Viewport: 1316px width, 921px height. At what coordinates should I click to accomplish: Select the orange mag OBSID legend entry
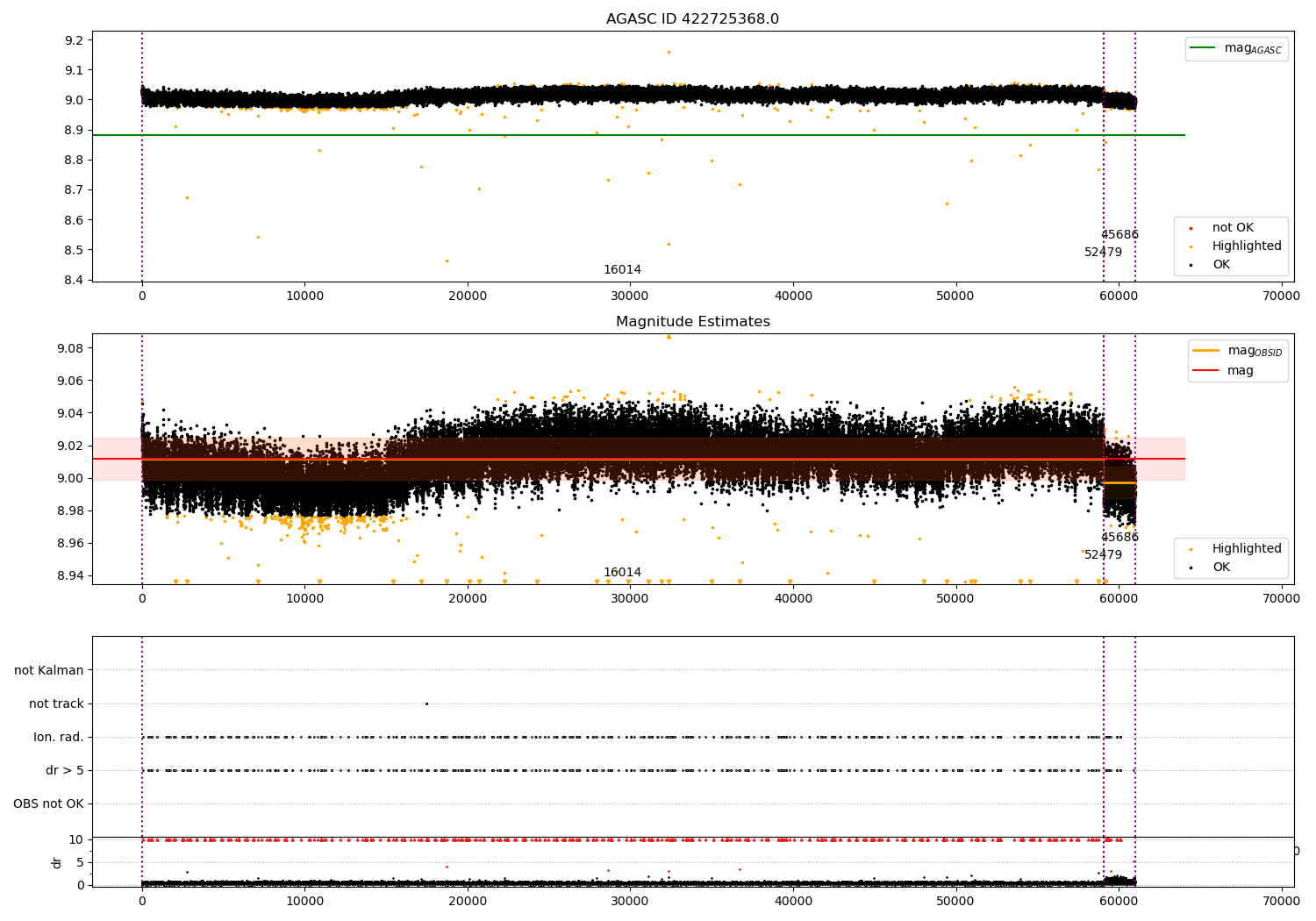[x=1238, y=351]
